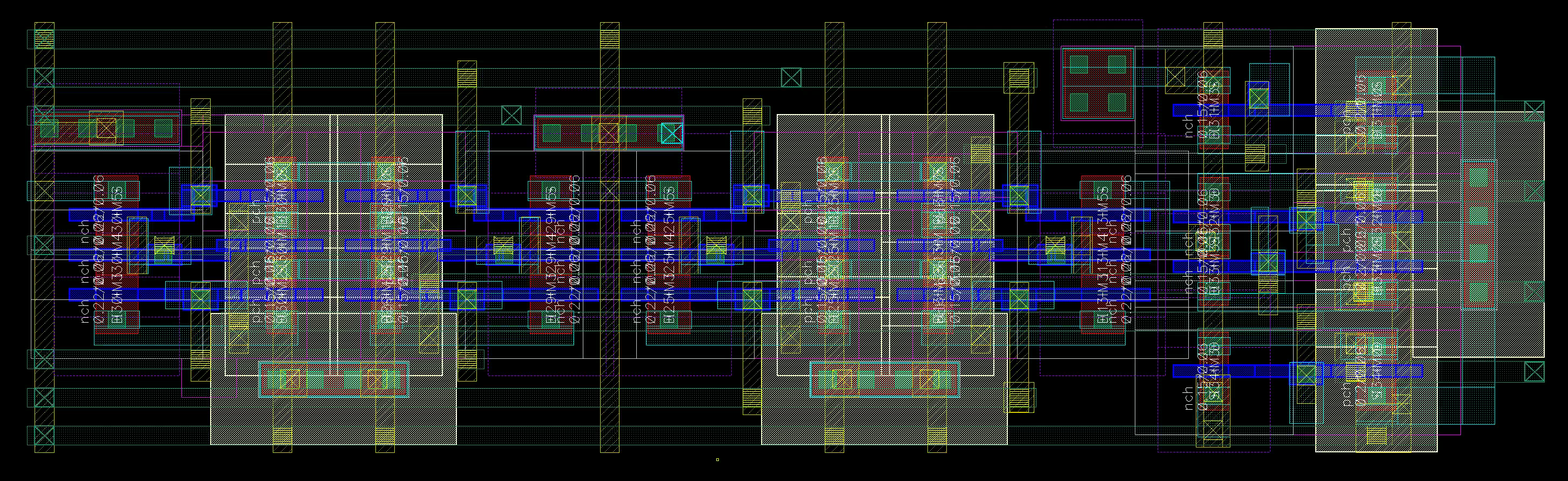Click the tiny yellow origin marker

tap(718, 460)
